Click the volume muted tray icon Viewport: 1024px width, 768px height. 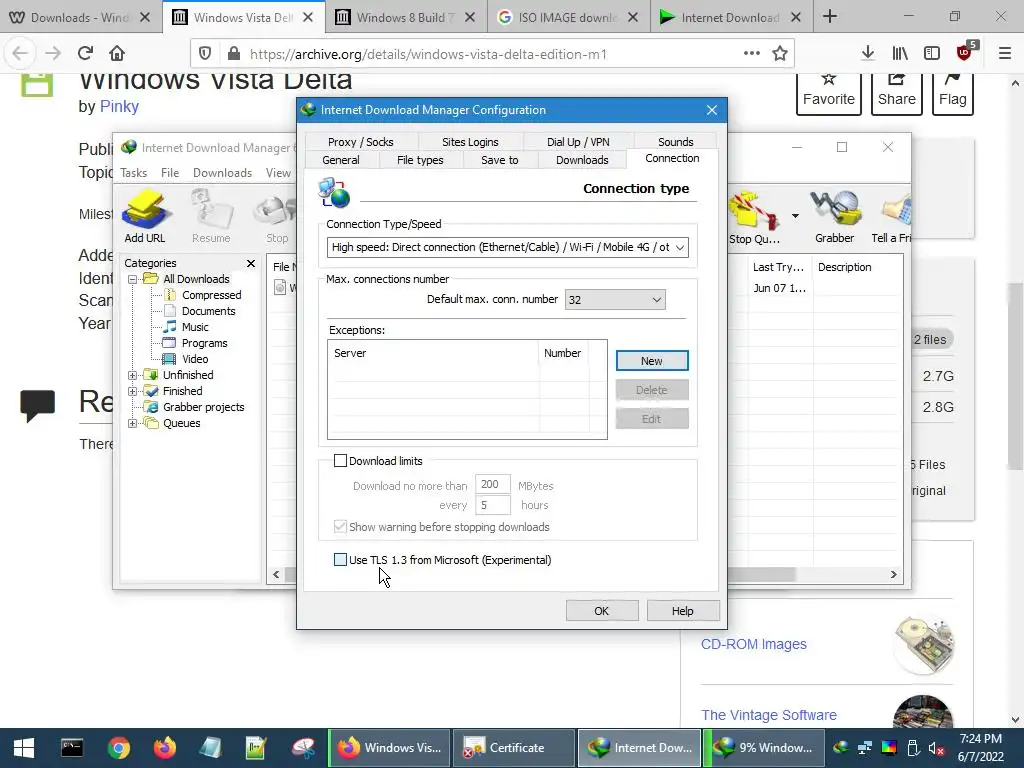936,748
